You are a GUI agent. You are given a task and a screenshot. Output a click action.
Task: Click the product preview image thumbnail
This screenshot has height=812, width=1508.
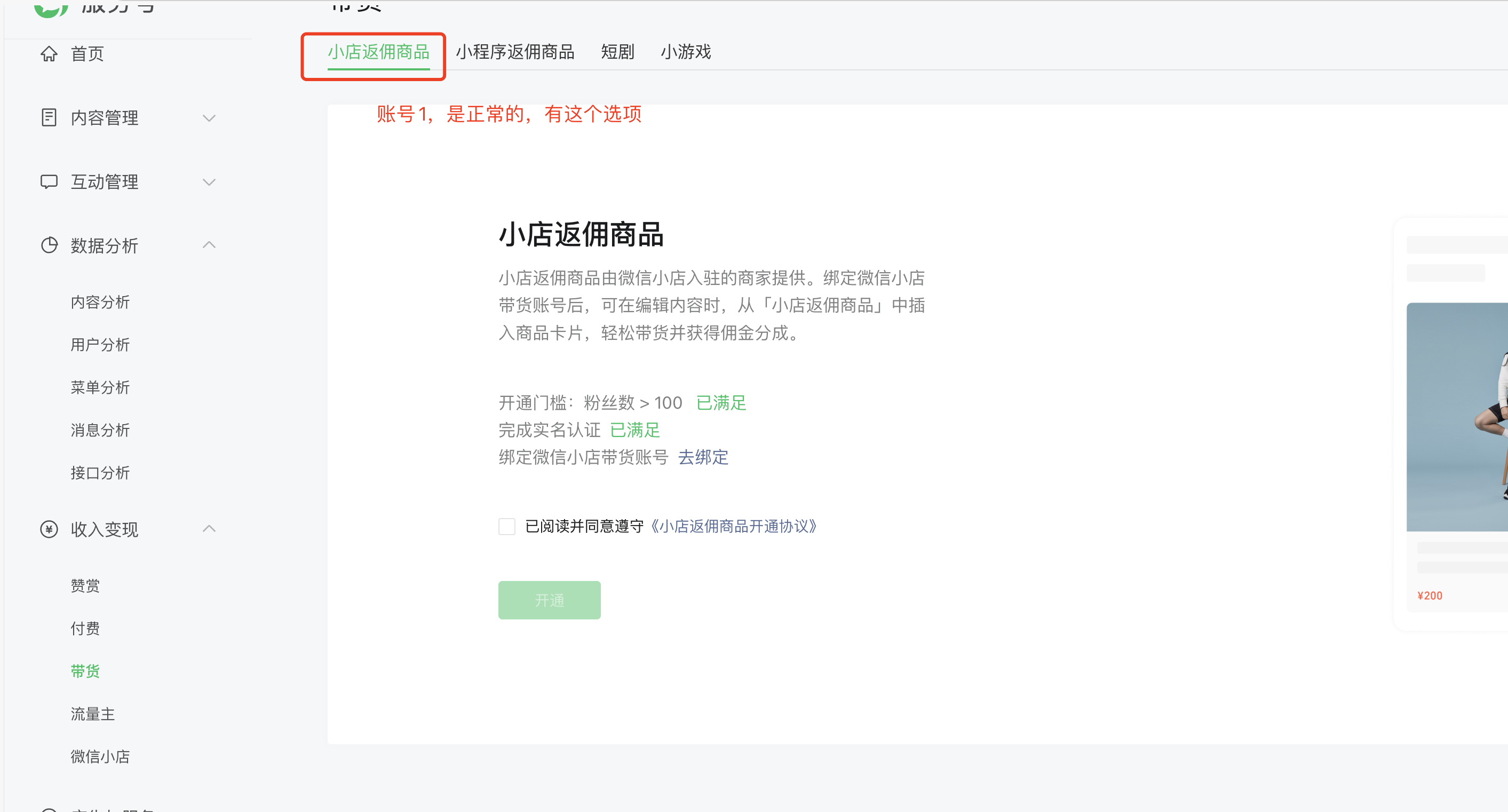[1456, 417]
